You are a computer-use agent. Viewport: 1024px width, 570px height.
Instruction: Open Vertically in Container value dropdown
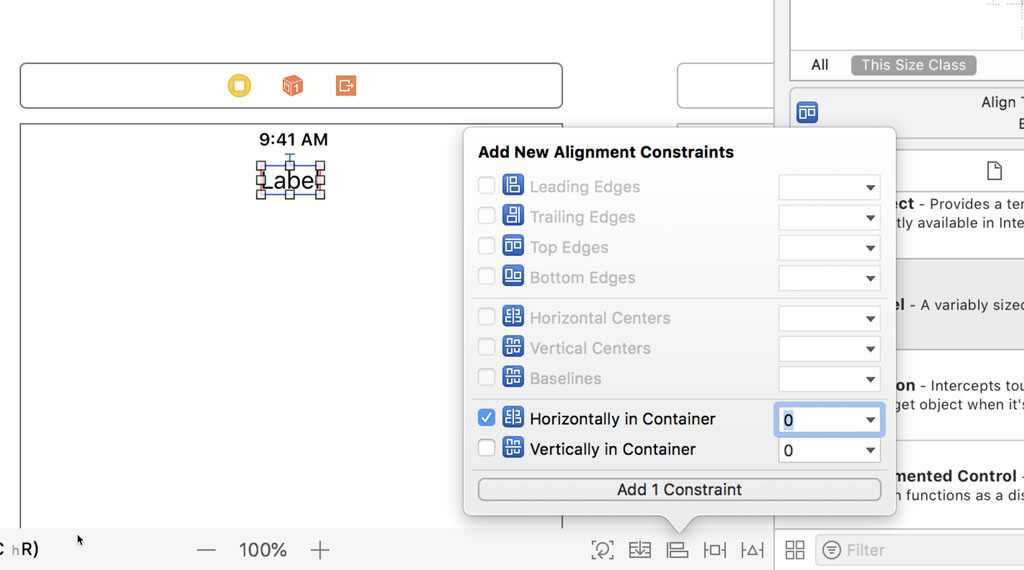[870, 451]
